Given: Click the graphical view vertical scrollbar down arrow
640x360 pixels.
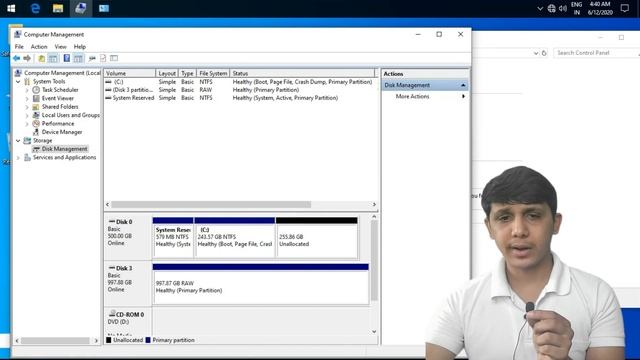Looking at the screenshot, I should (374, 332).
